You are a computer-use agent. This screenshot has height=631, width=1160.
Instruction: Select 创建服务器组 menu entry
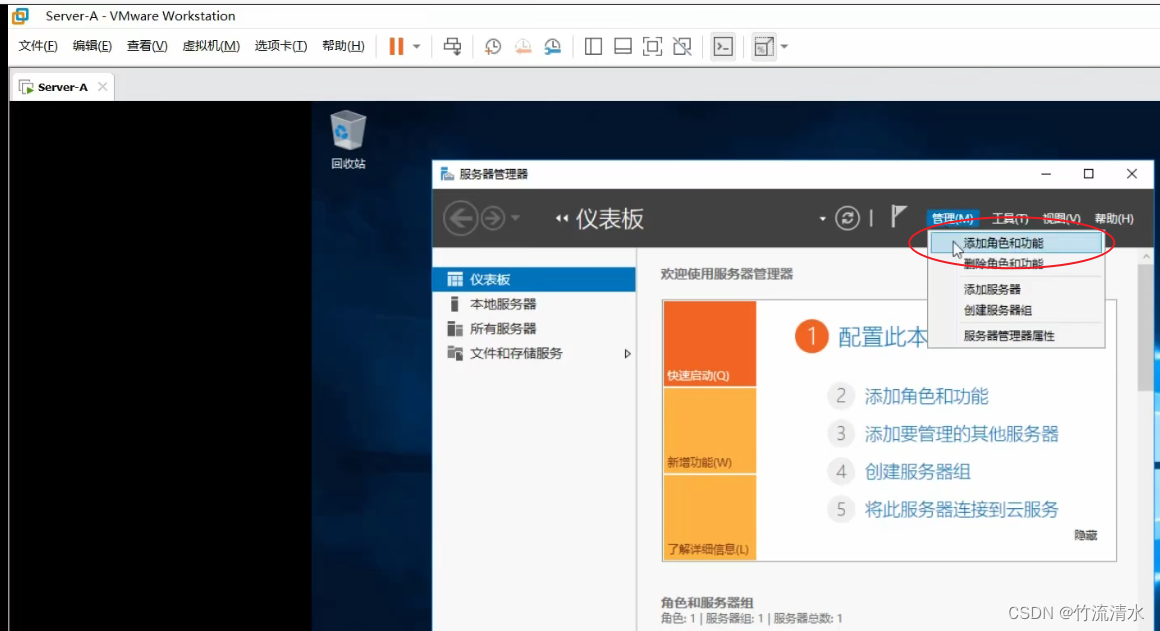pos(1016,310)
